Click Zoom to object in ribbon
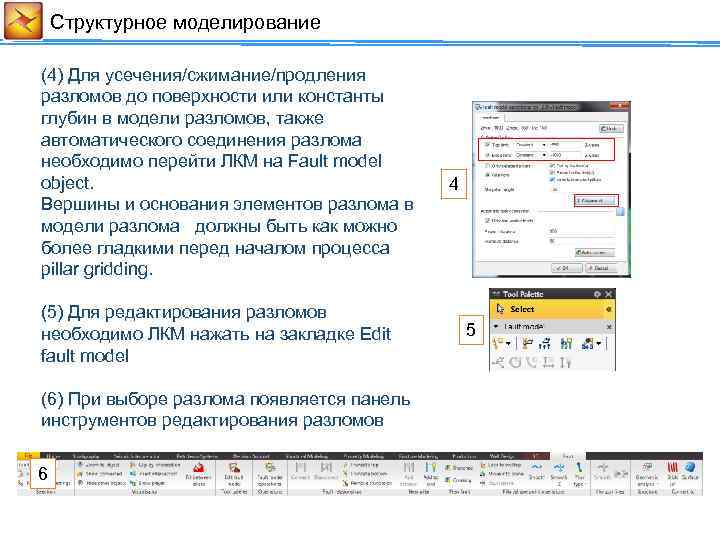720x540 pixels. (x=100, y=465)
